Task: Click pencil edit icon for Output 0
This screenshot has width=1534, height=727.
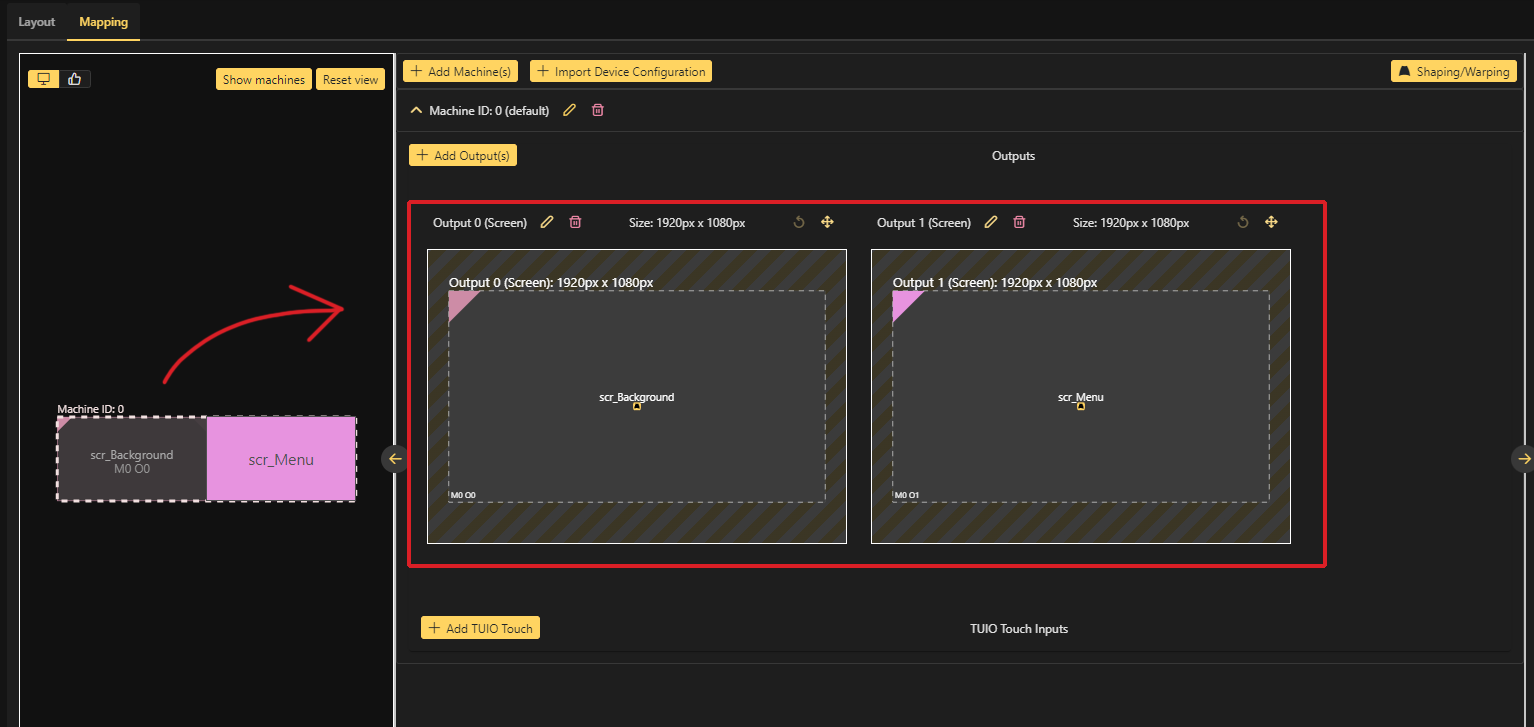Action: tap(547, 222)
